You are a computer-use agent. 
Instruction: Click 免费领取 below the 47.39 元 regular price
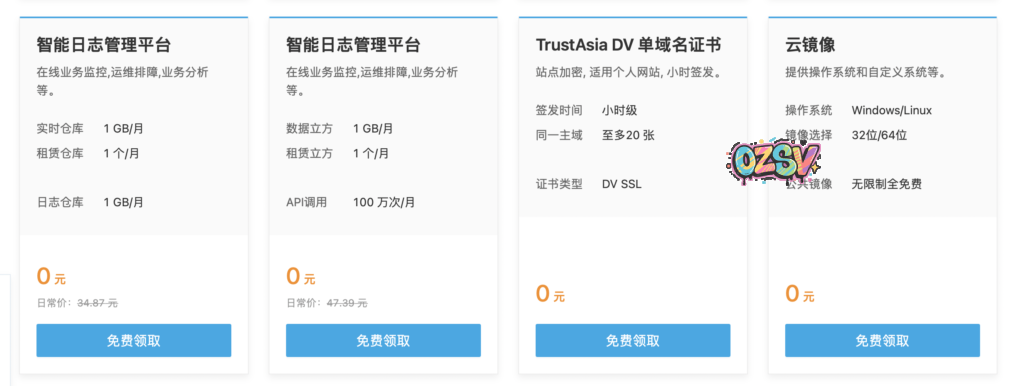[383, 340]
